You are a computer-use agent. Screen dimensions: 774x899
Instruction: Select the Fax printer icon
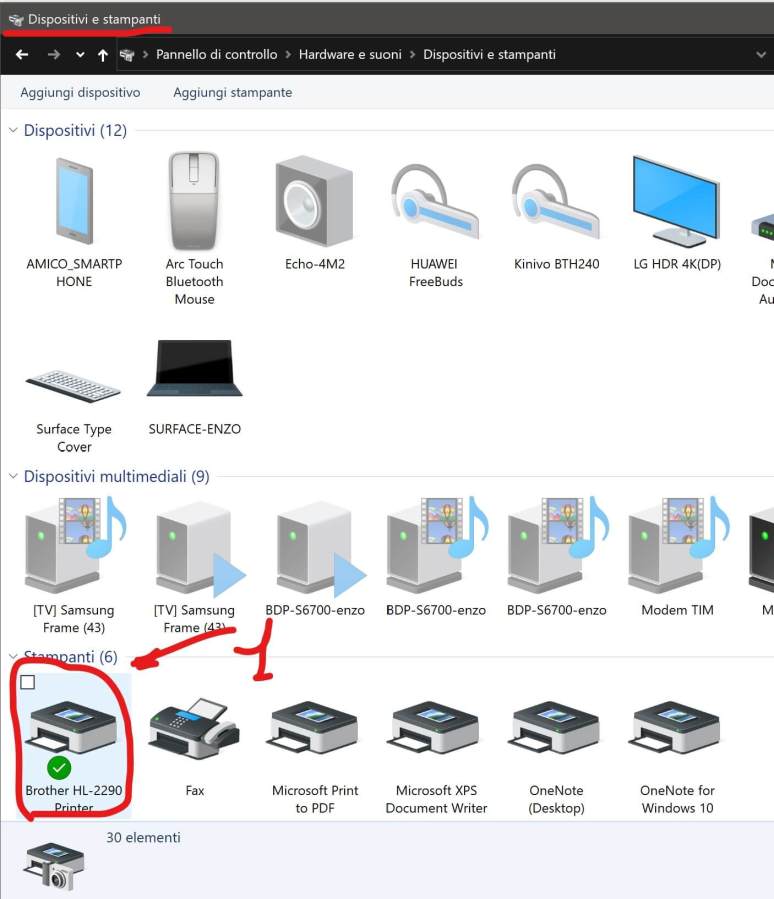tap(194, 730)
